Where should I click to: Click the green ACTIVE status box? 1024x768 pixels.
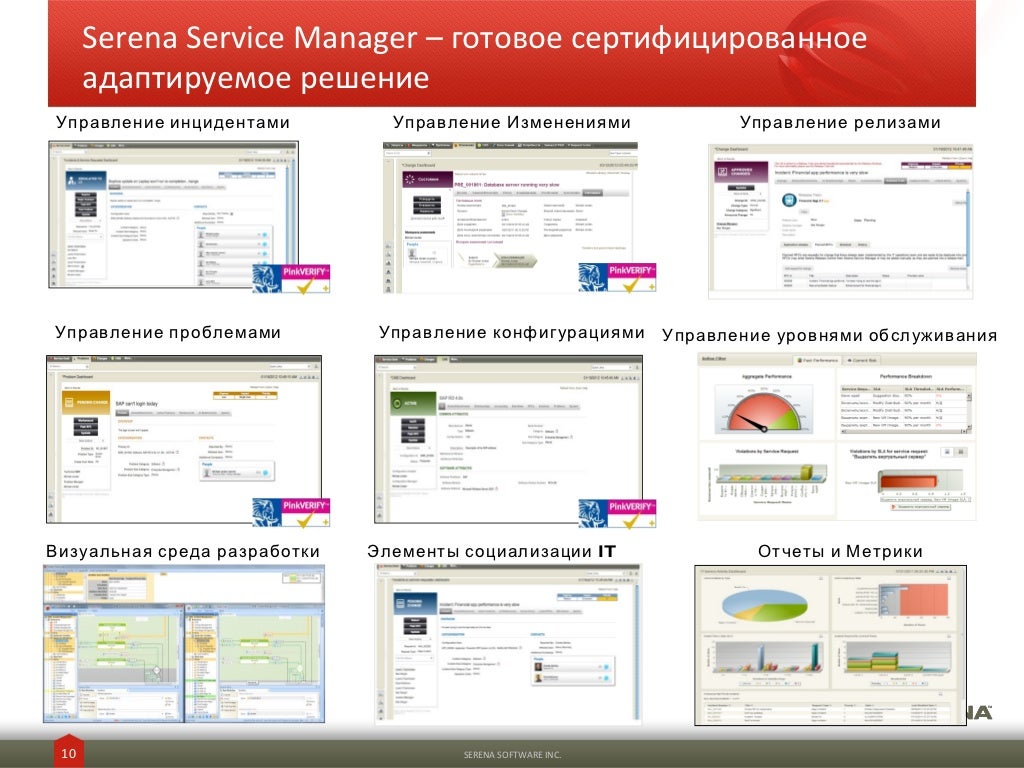[412, 403]
